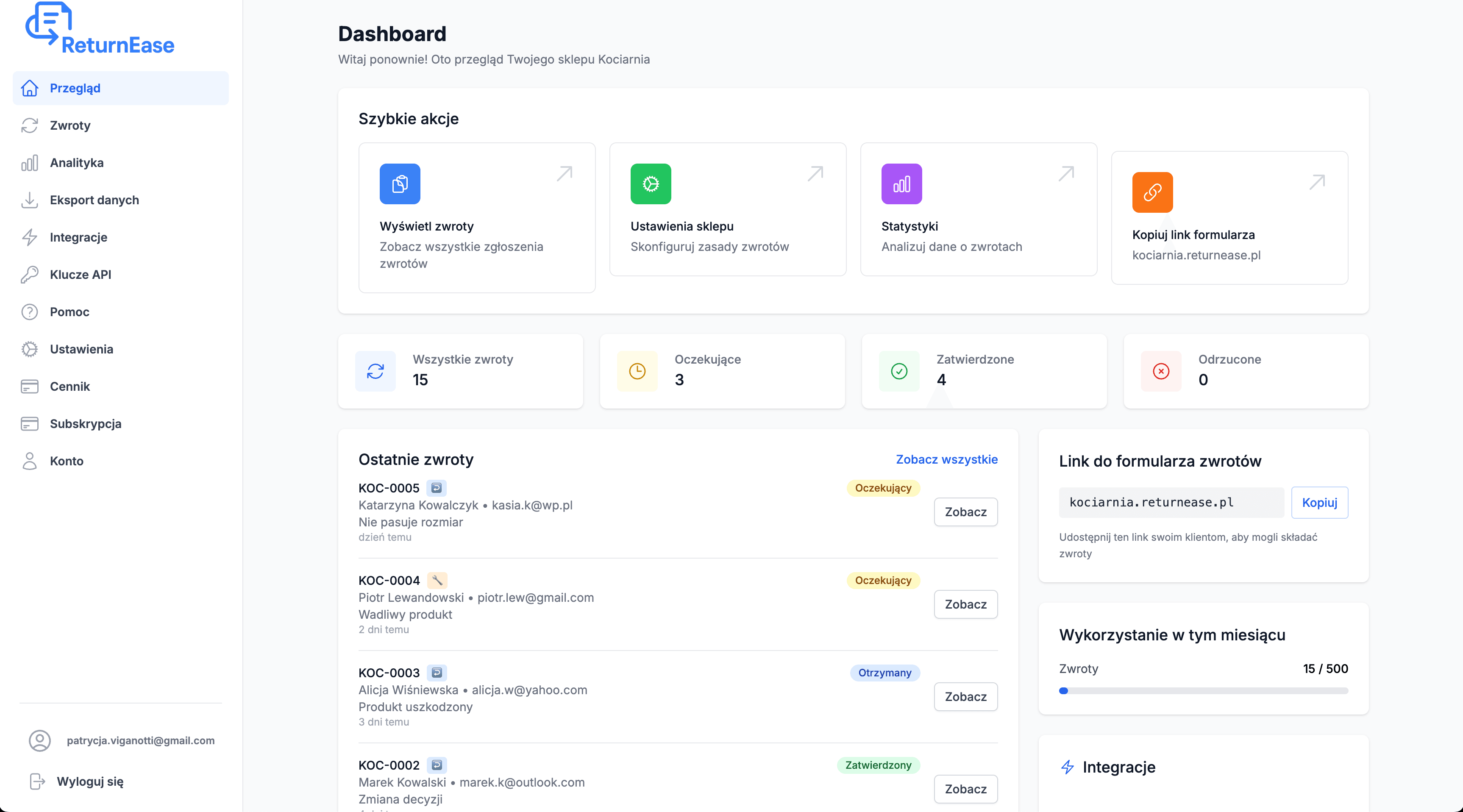
Task: Open Analityka via the bar chart icon
Action: pos(30,163)
